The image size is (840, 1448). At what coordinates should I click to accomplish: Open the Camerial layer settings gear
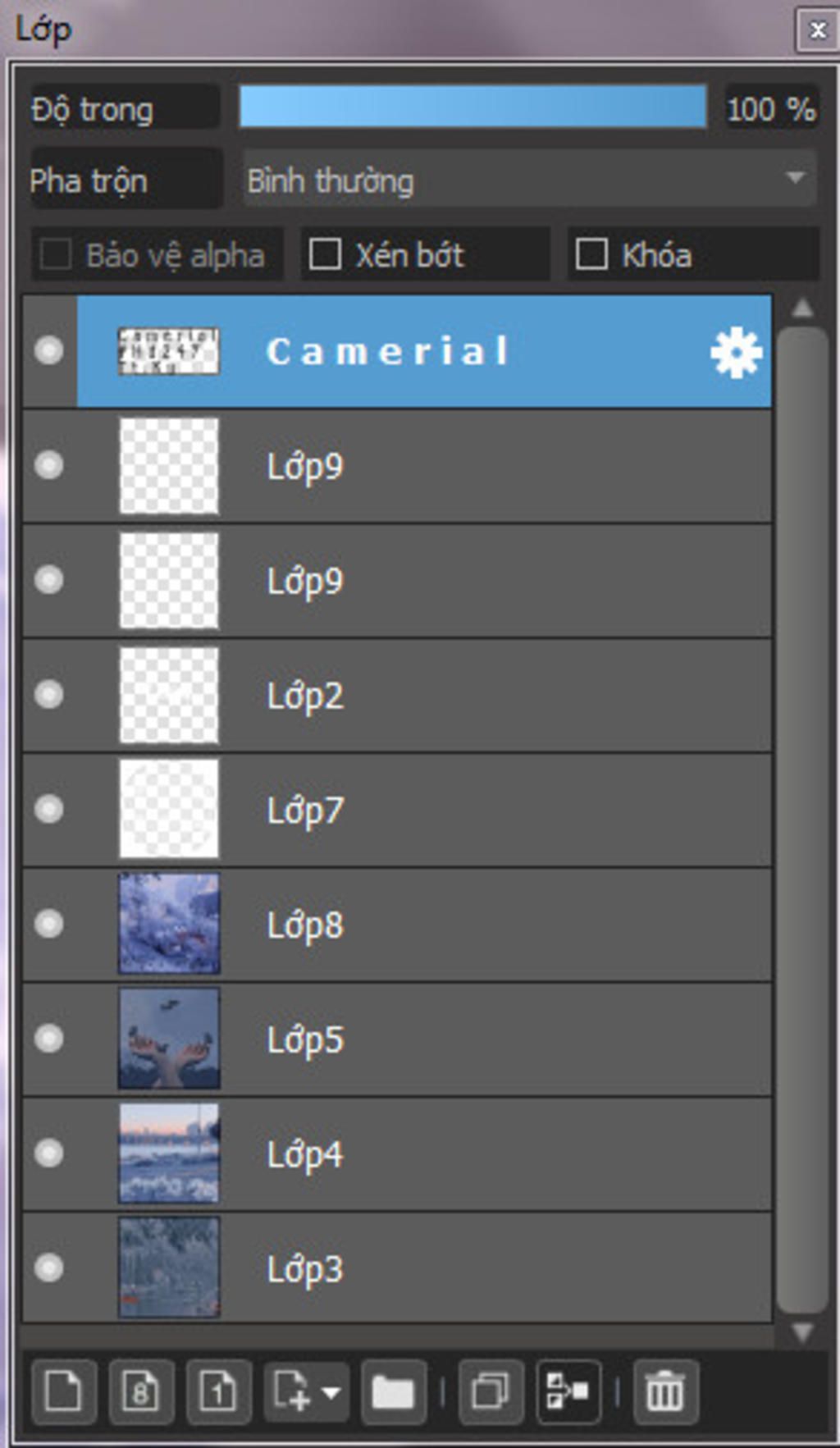736,352
